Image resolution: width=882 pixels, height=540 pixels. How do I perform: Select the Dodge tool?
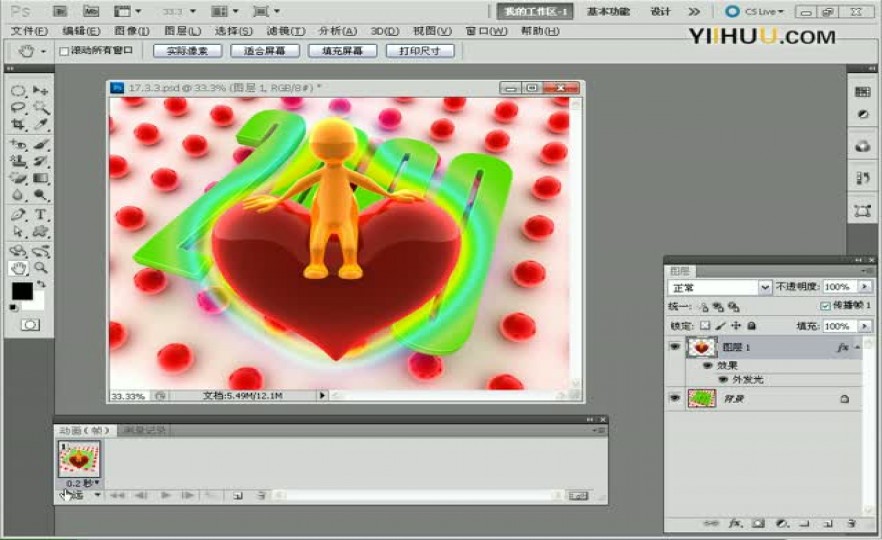tap(40, 195)
